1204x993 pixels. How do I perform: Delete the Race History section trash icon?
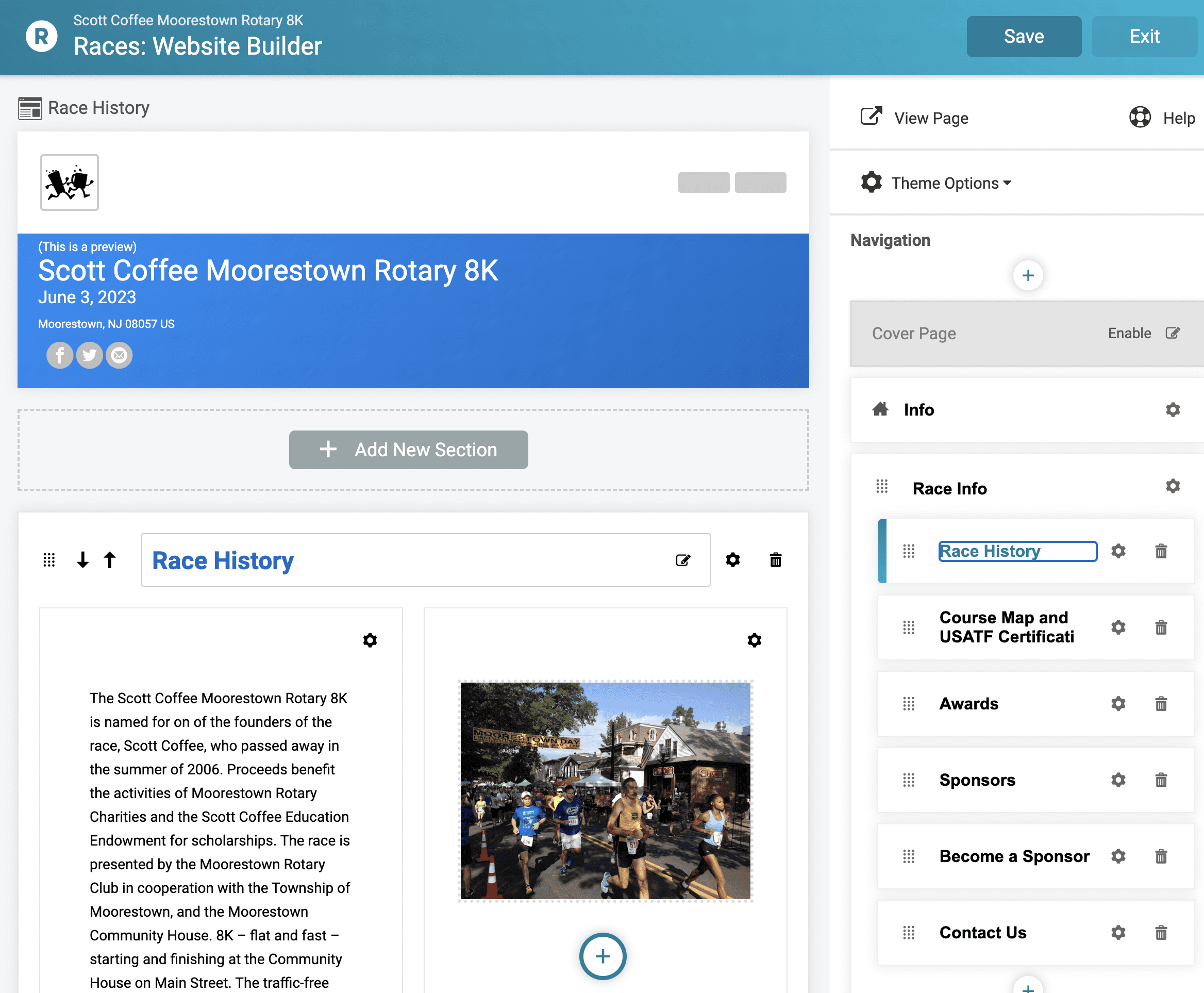tap(776, 560)
